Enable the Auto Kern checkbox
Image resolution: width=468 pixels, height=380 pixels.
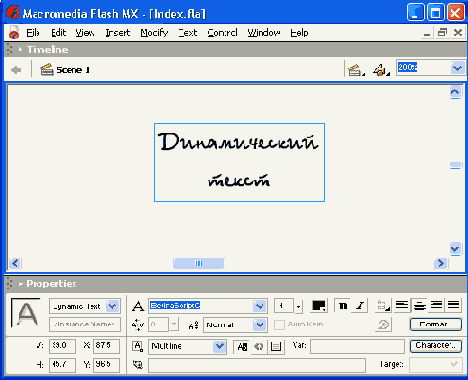coord(279,325)
